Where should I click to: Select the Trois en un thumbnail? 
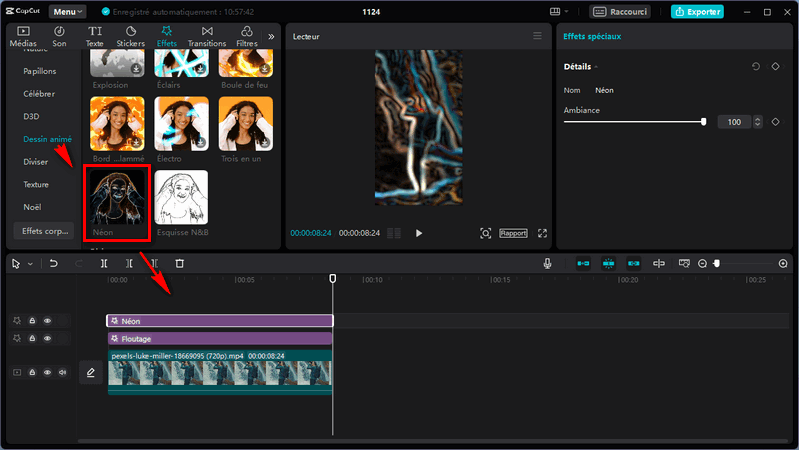[x=246, y=124]
